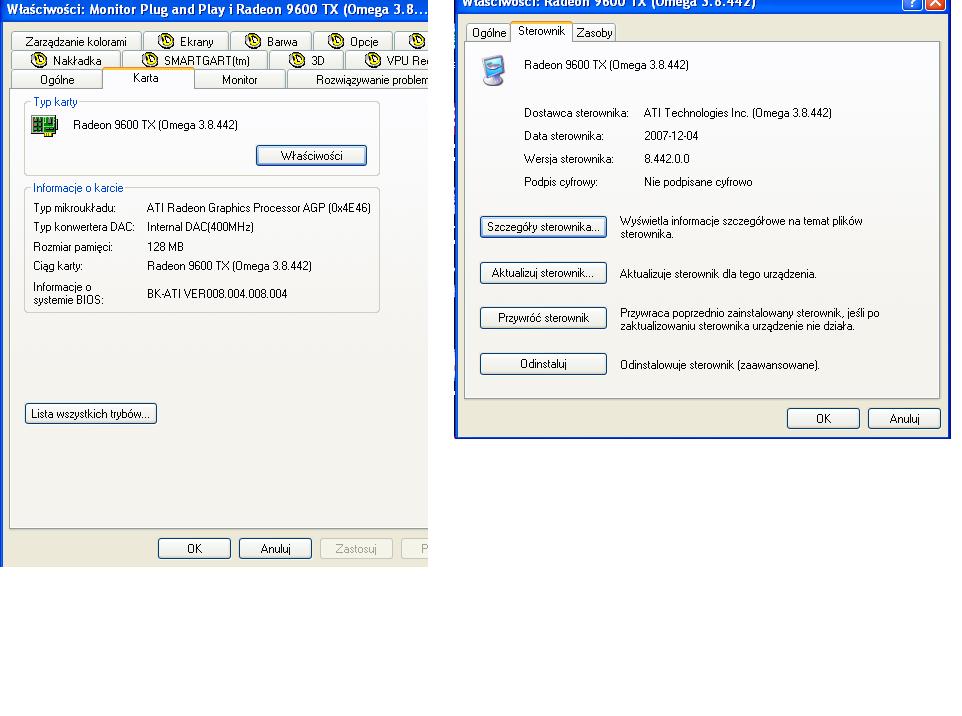The width and height of the screenshot is (962, 716).
Task: Switch to the Barwa tab
Action: [271, 42]
